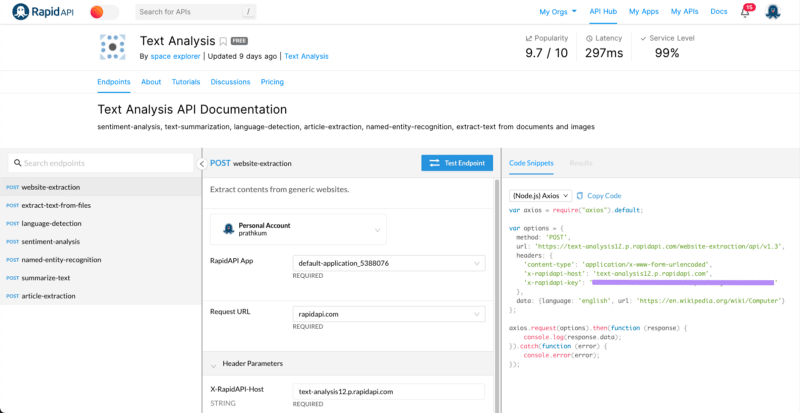Switch to the Pricing tab
The width and height of the screenshot is (800, 413).
pyautogui.click(x=272, y=82)
